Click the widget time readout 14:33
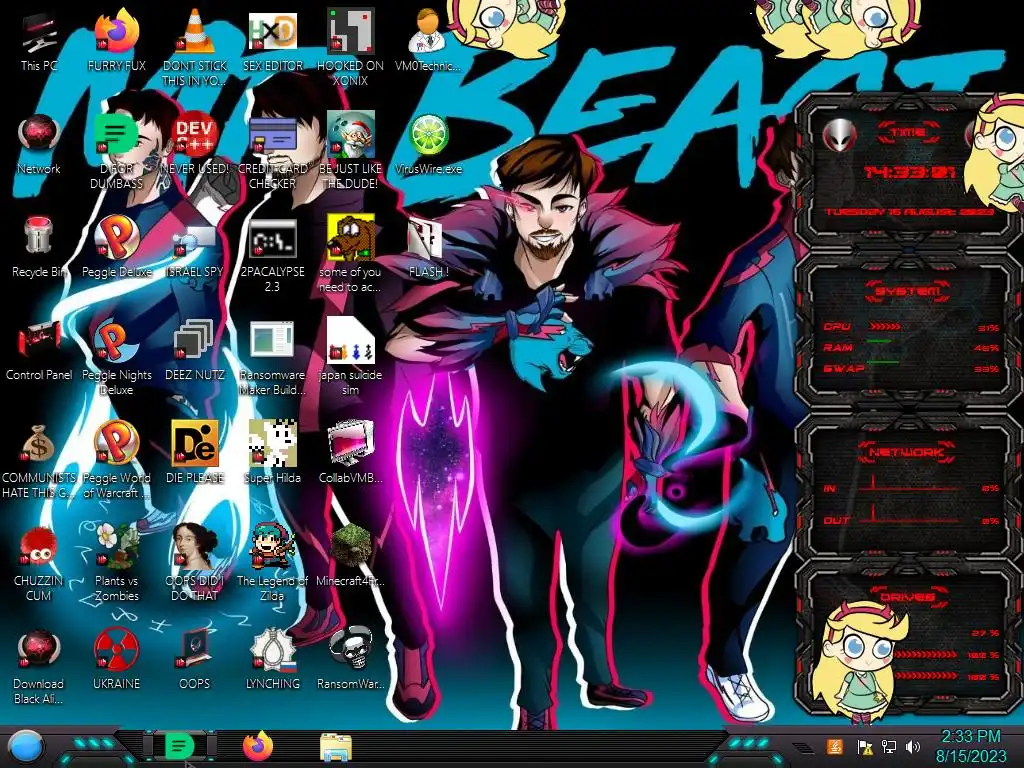 point(910,172)
